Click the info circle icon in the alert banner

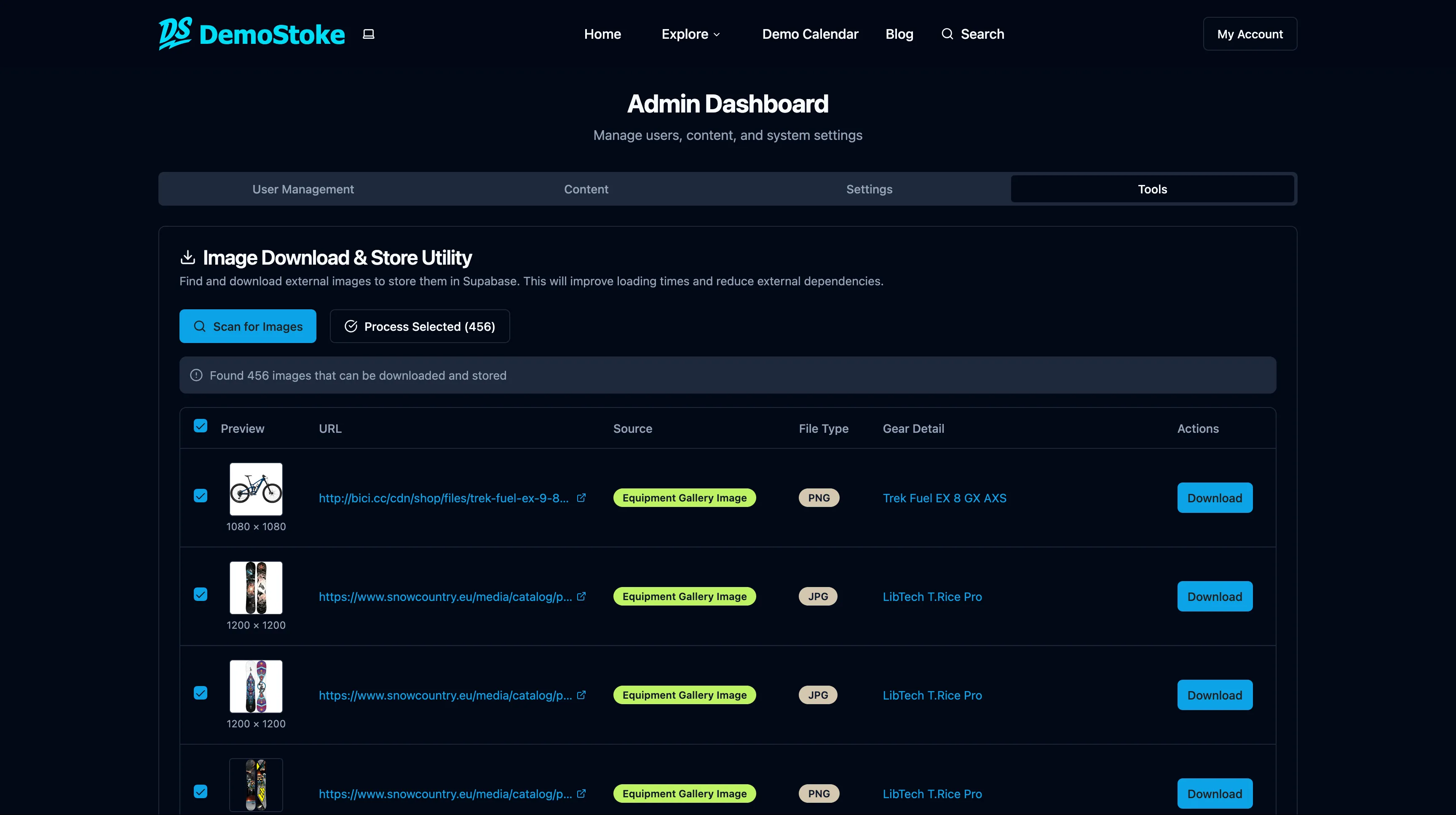point(195,375)
